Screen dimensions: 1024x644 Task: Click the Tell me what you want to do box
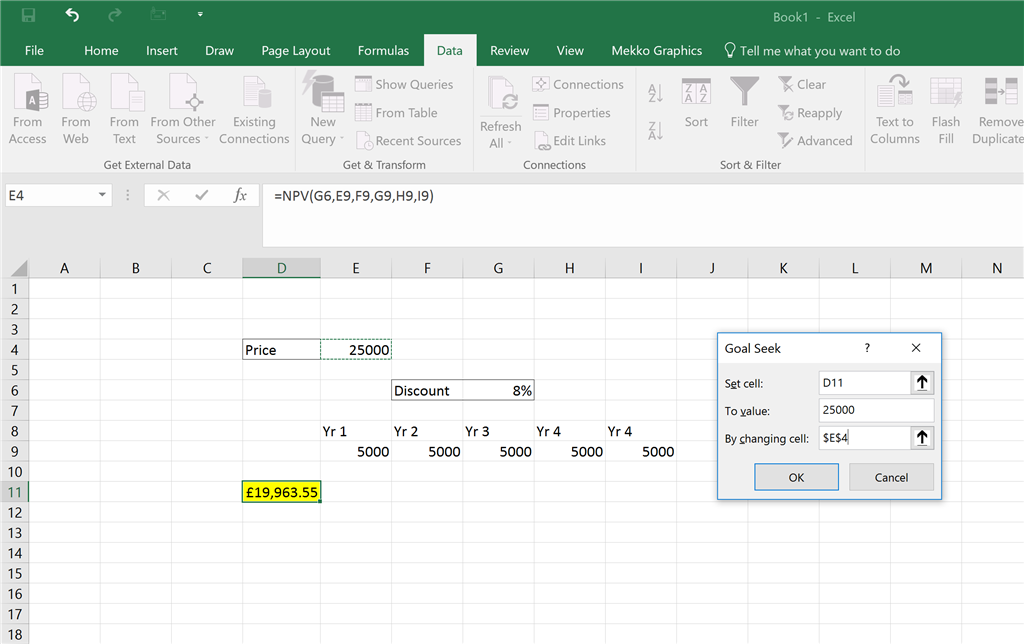click(812, 51)
